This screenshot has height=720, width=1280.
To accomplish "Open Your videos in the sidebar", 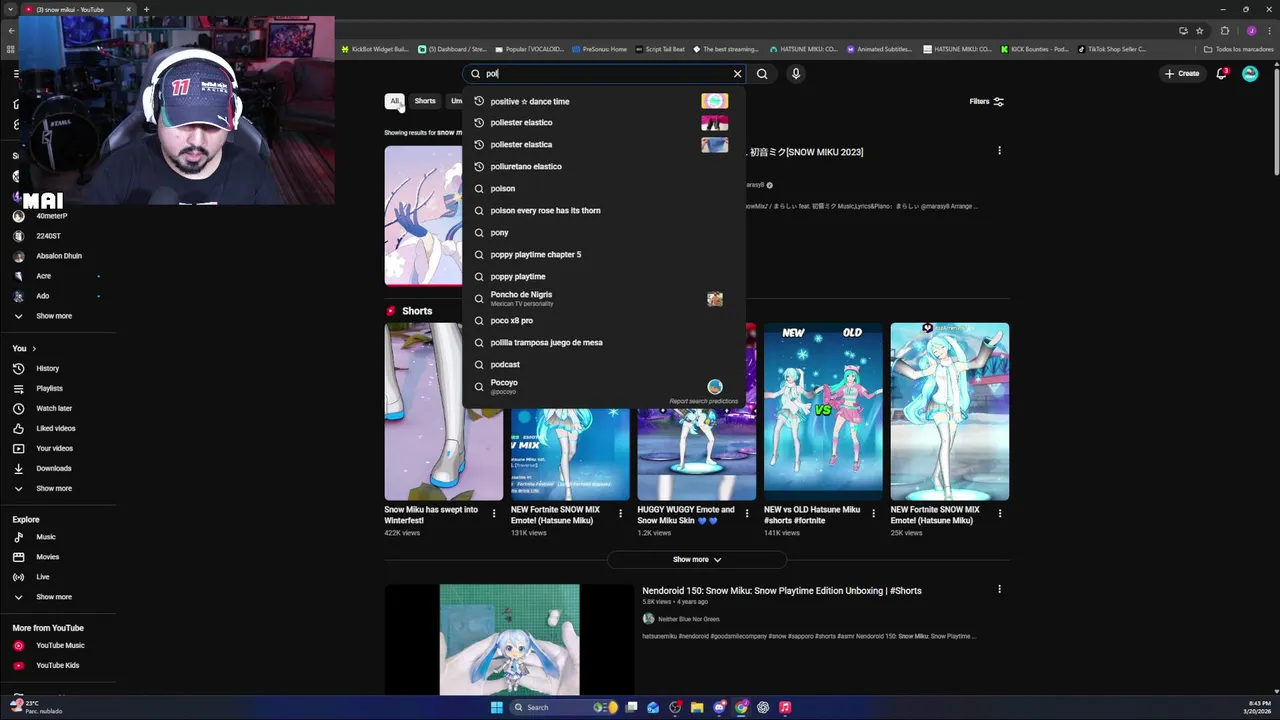I will point(58,448).
